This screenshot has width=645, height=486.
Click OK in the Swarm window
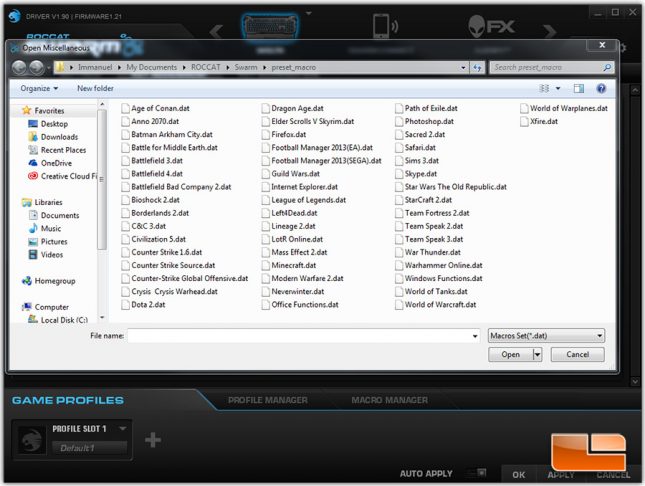[x=518, y=474]
